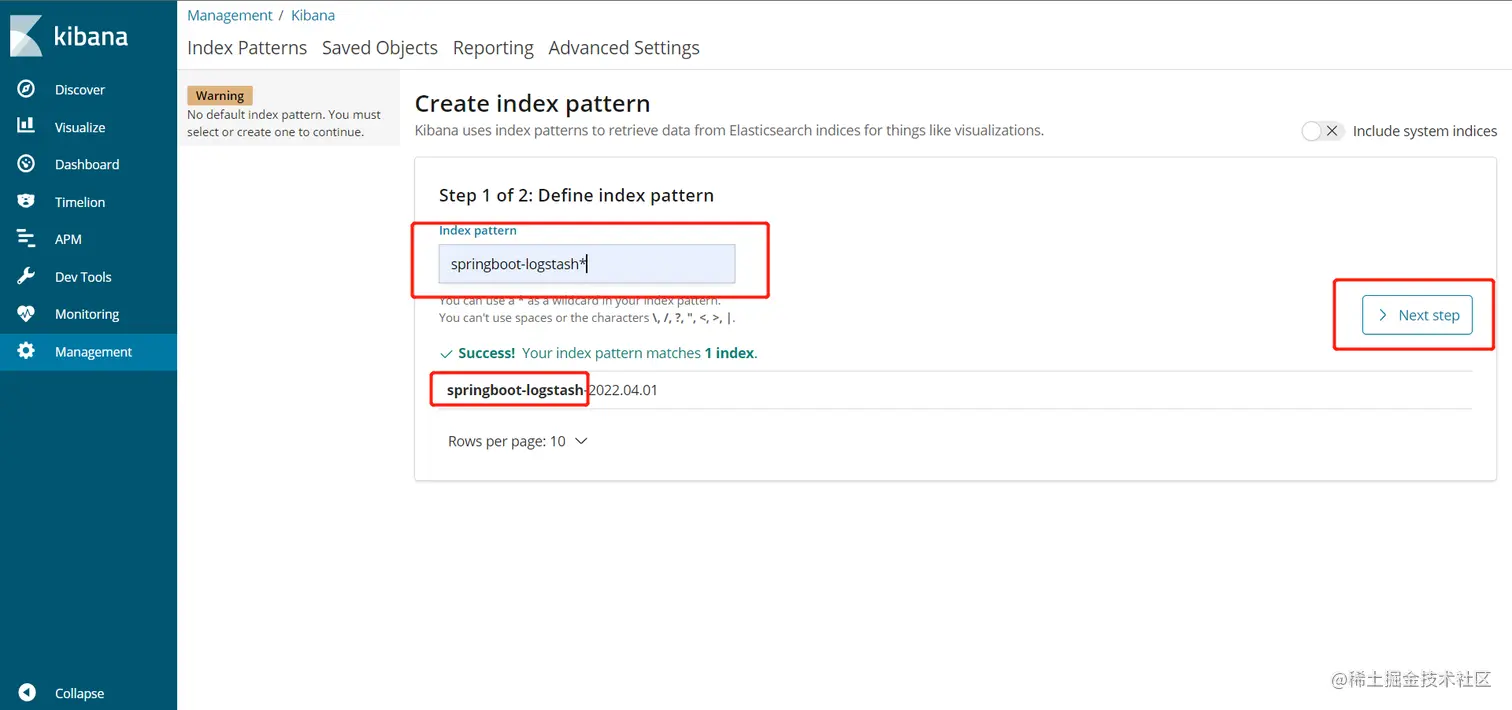Click the Warning badge

(220, 96)
